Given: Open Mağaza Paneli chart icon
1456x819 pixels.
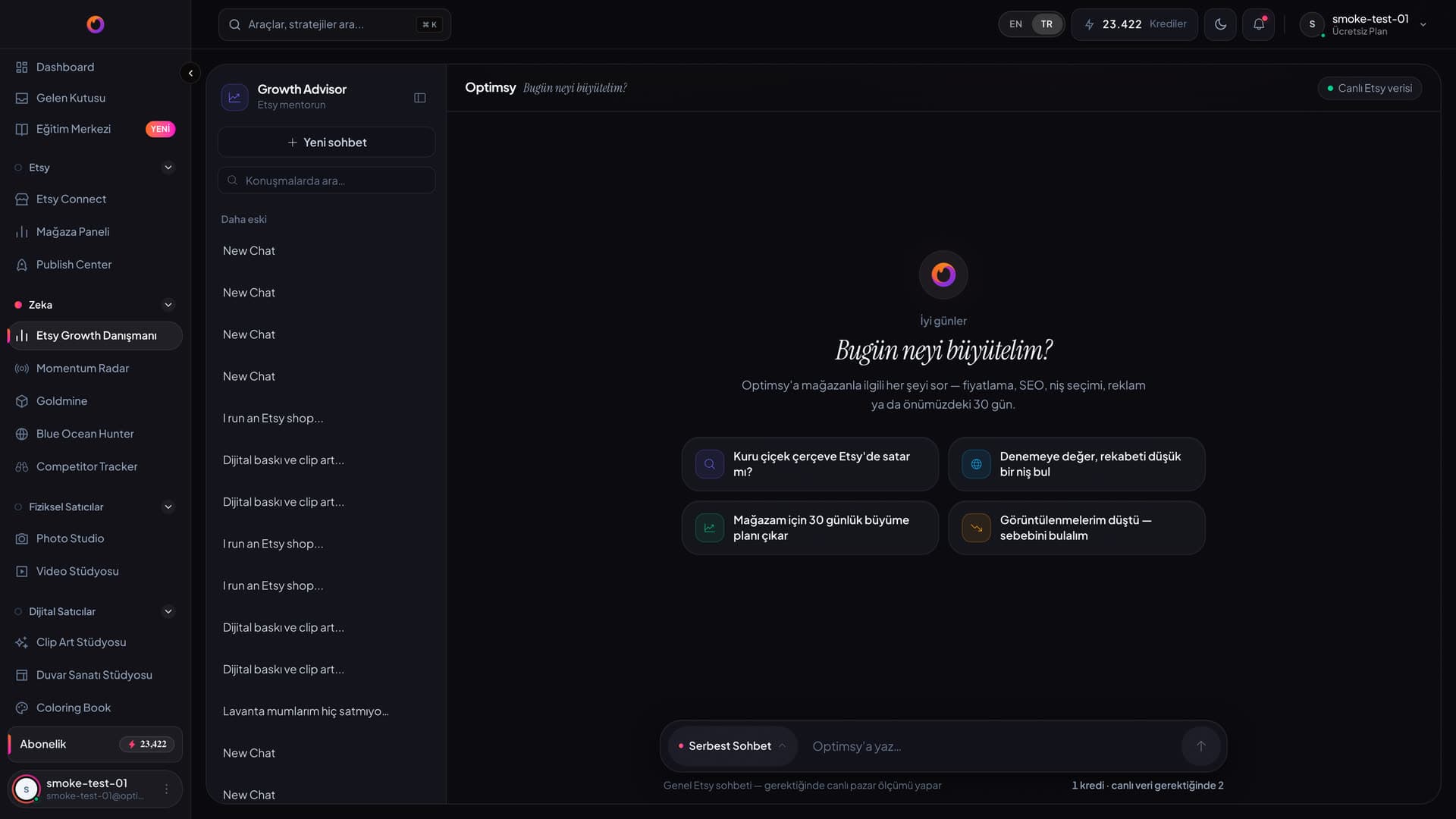Looking at the screenshot, I should click(x=22, y=232).
